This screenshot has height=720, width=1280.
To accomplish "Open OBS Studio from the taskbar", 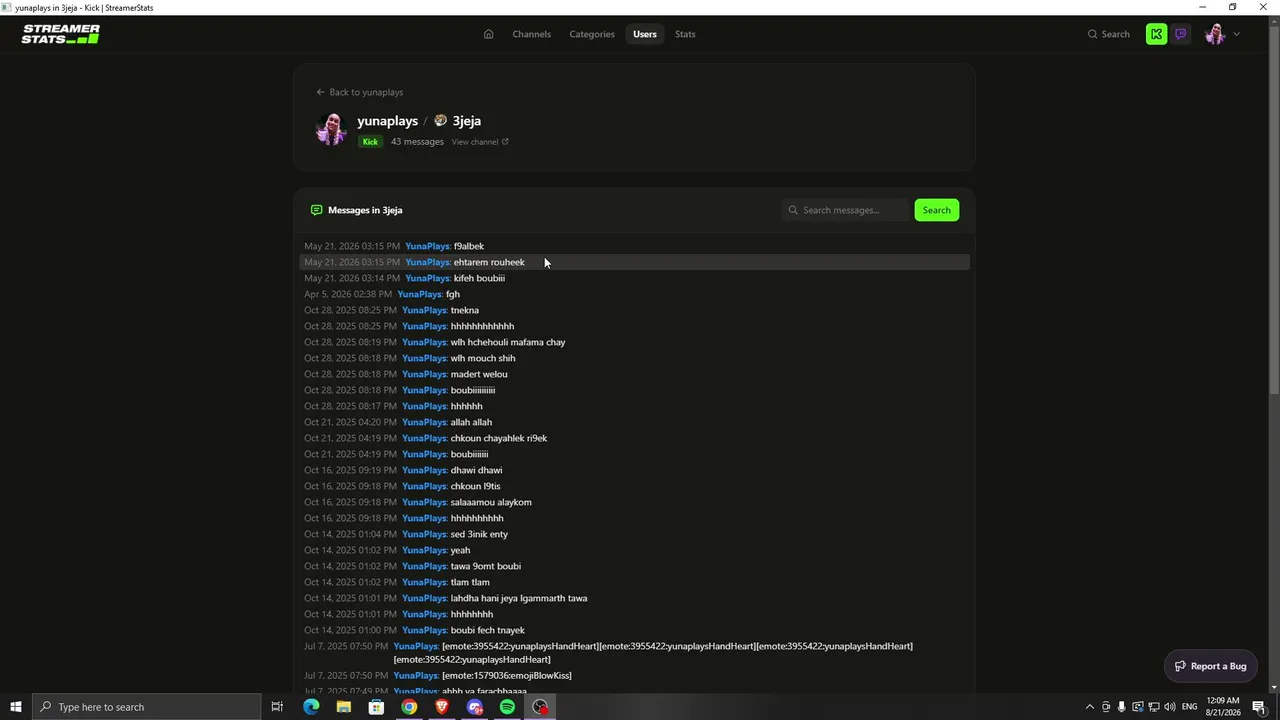I will pos(540,707).
